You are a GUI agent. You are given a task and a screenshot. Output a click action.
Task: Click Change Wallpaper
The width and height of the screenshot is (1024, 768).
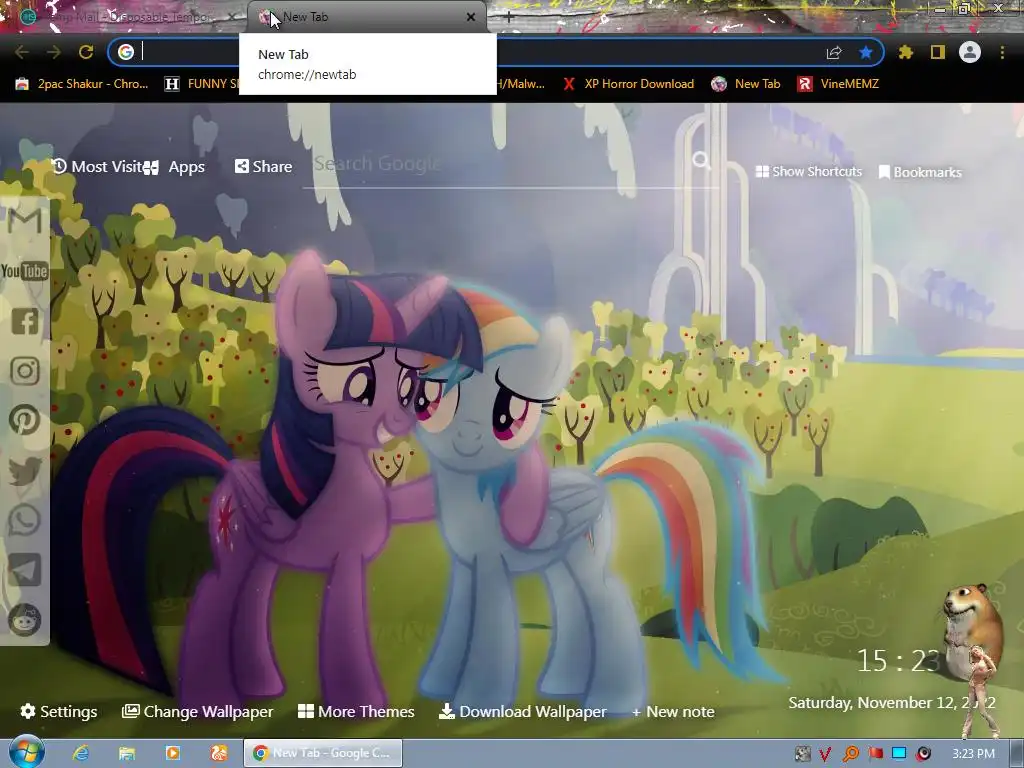point(197,711)
